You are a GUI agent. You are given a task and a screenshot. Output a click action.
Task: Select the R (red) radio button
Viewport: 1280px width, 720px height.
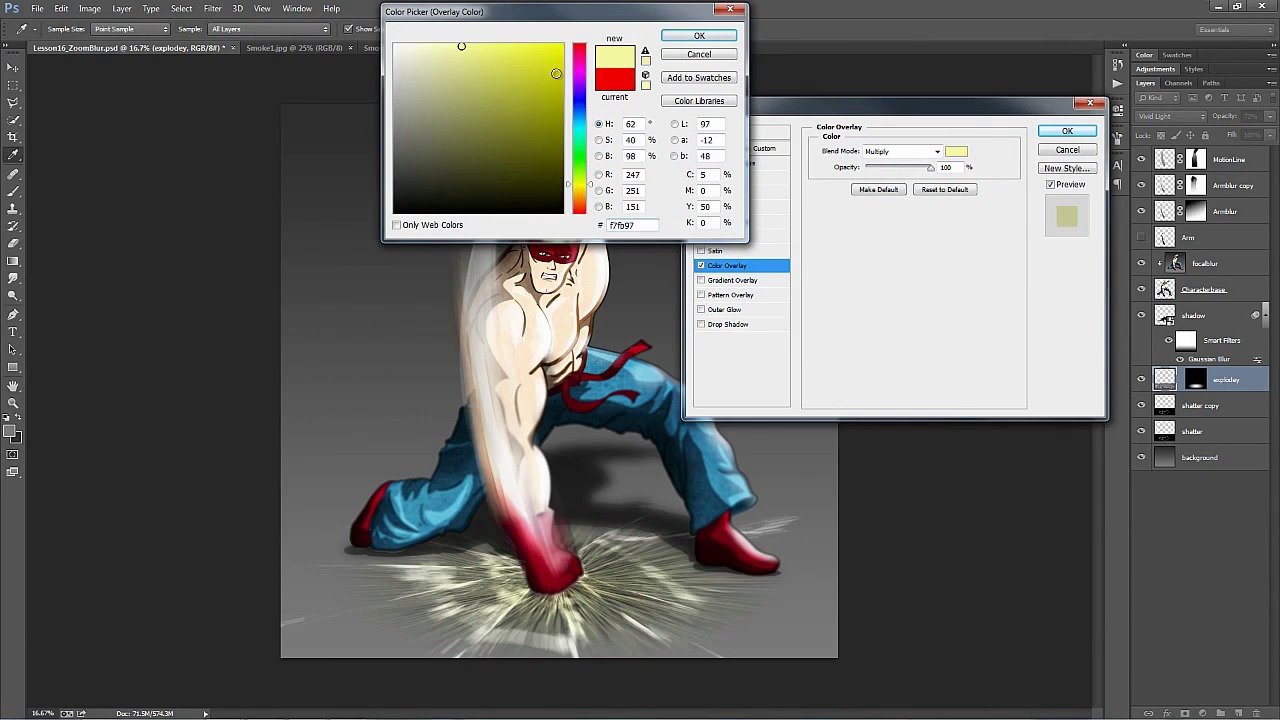pos(598,174)
